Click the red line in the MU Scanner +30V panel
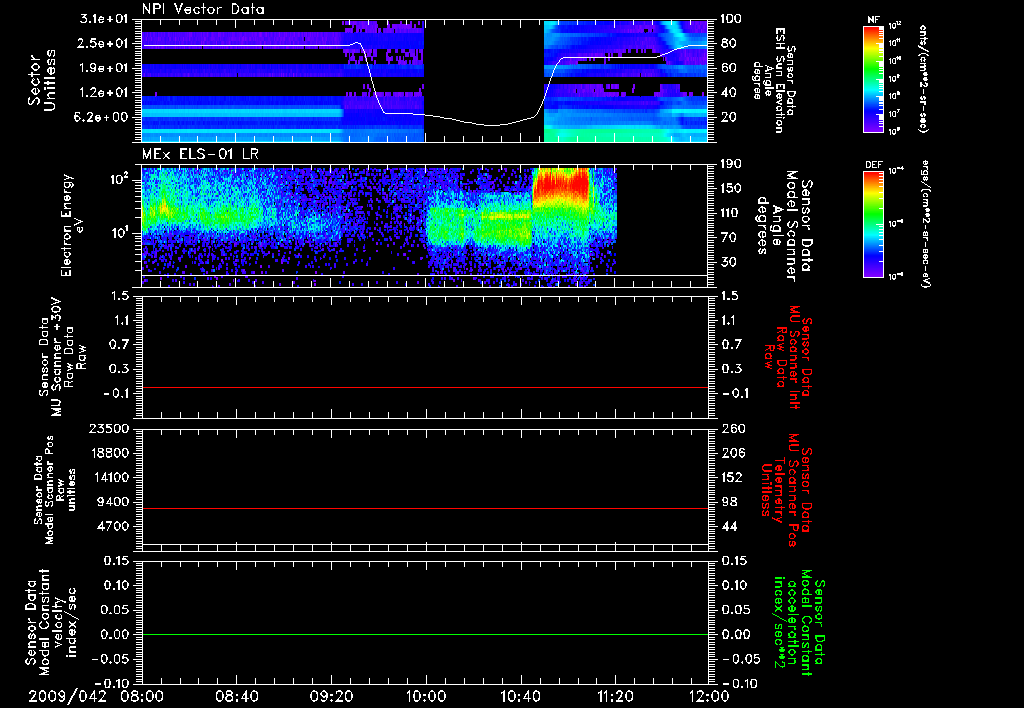Viewport: 1024px width, 708px height. (x=424, y=387)
